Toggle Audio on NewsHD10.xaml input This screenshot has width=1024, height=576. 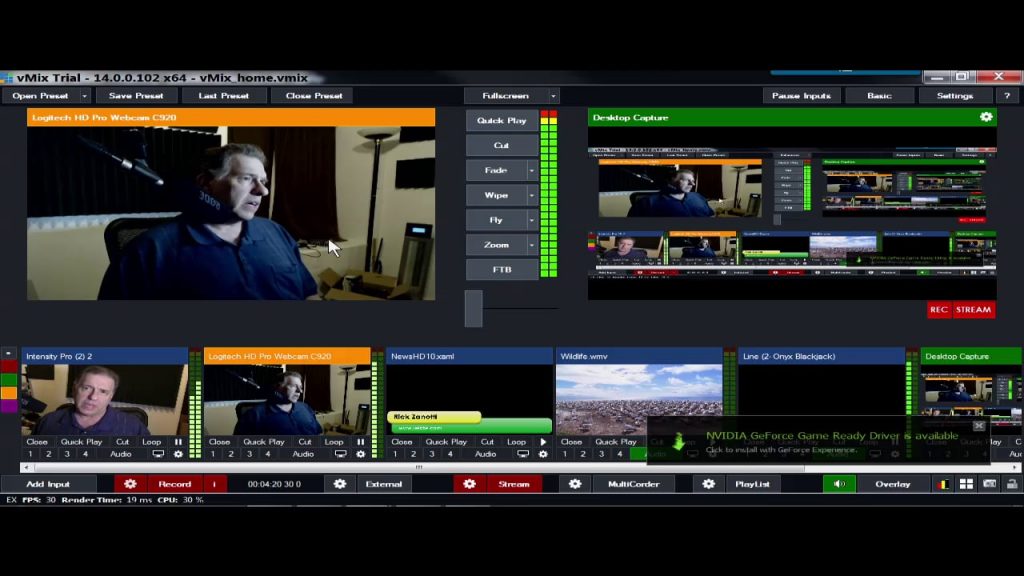click(485, 454)
